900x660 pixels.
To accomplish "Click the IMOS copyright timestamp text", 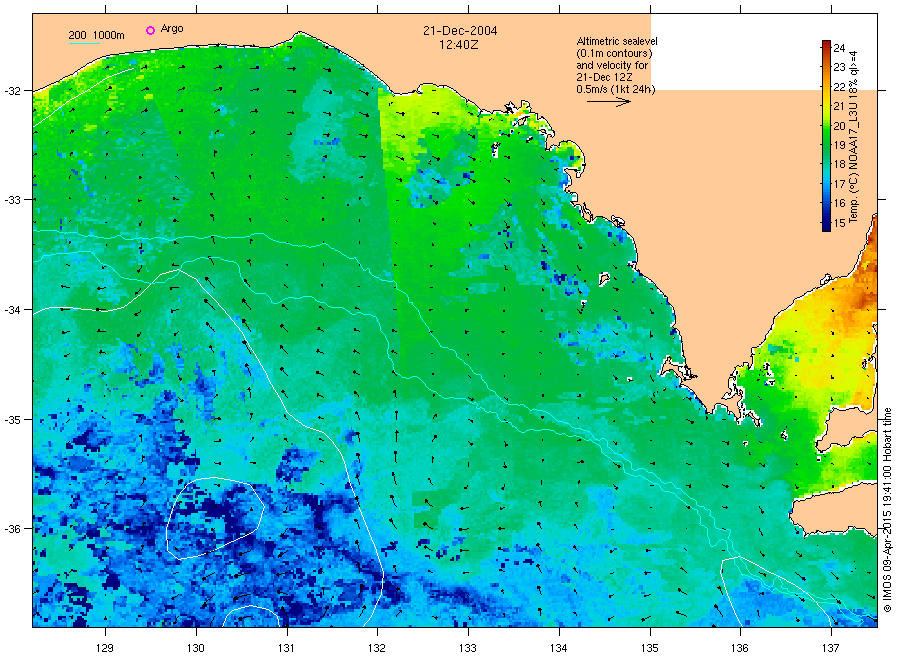I will point(887,510).
